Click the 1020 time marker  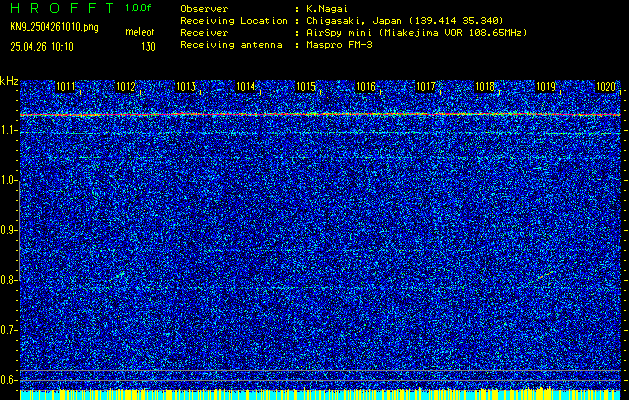pos(606,87)
